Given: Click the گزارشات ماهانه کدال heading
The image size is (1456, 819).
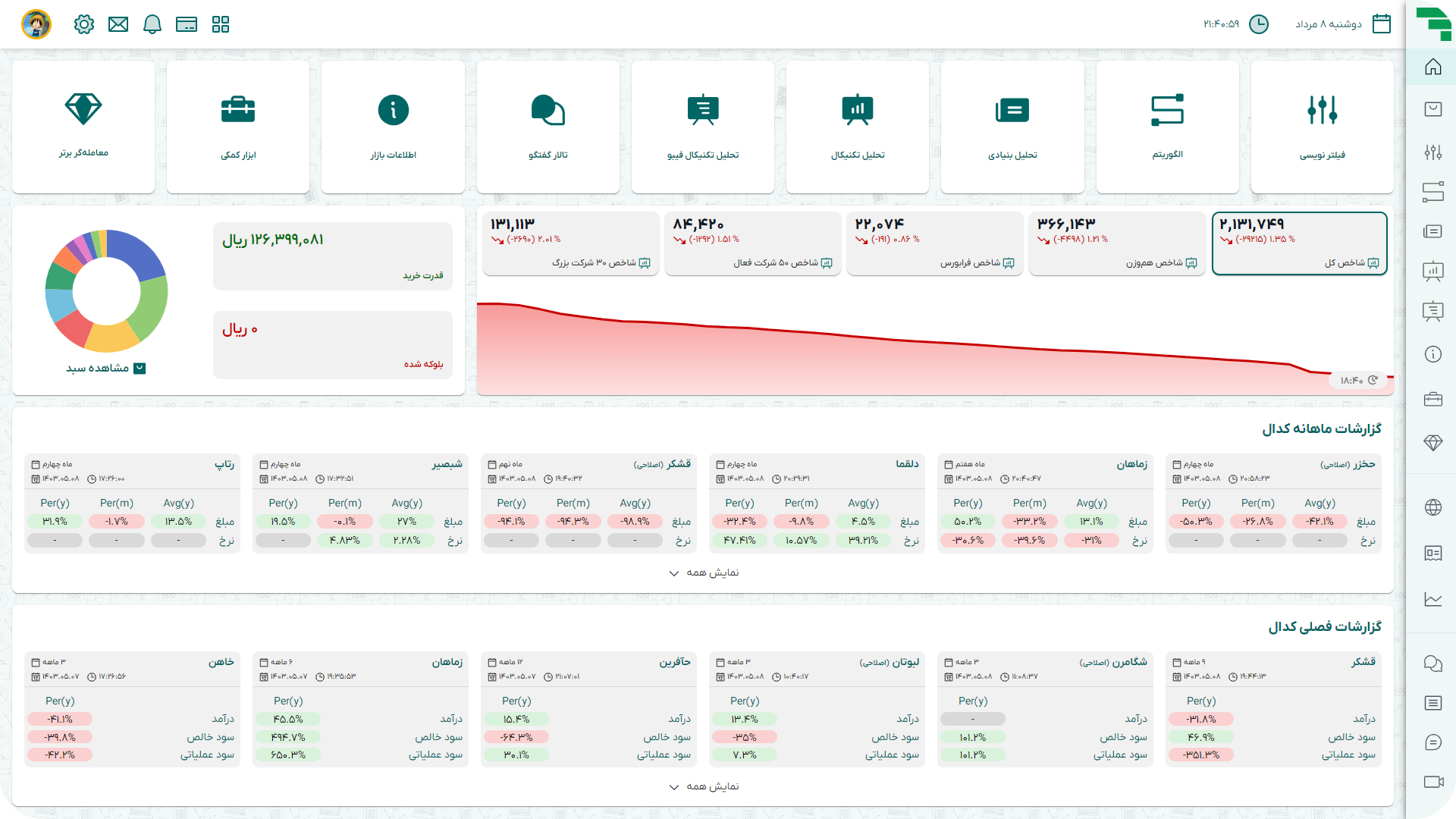Looking at the screenshot, I should [x=1322, y=429].
